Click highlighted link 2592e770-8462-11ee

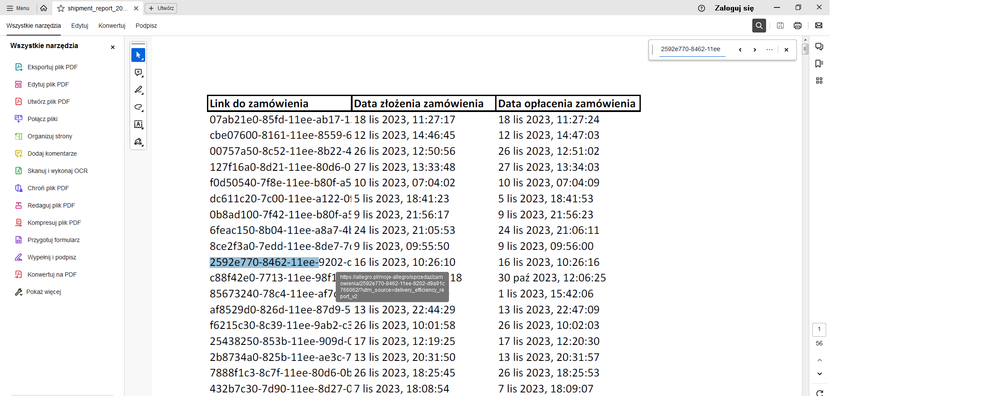[264, 262]
